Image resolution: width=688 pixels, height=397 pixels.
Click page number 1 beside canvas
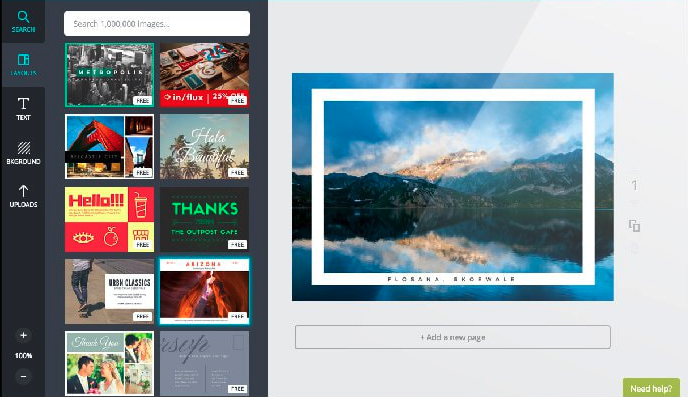coord(634,185)
